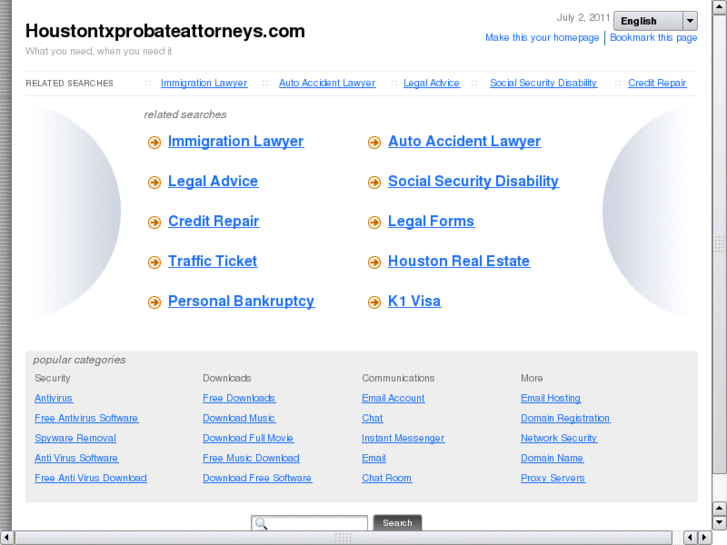Open the Instant Messenger link
The width and height of the screenshot is (727, 545).
click(x=403, y=438)
